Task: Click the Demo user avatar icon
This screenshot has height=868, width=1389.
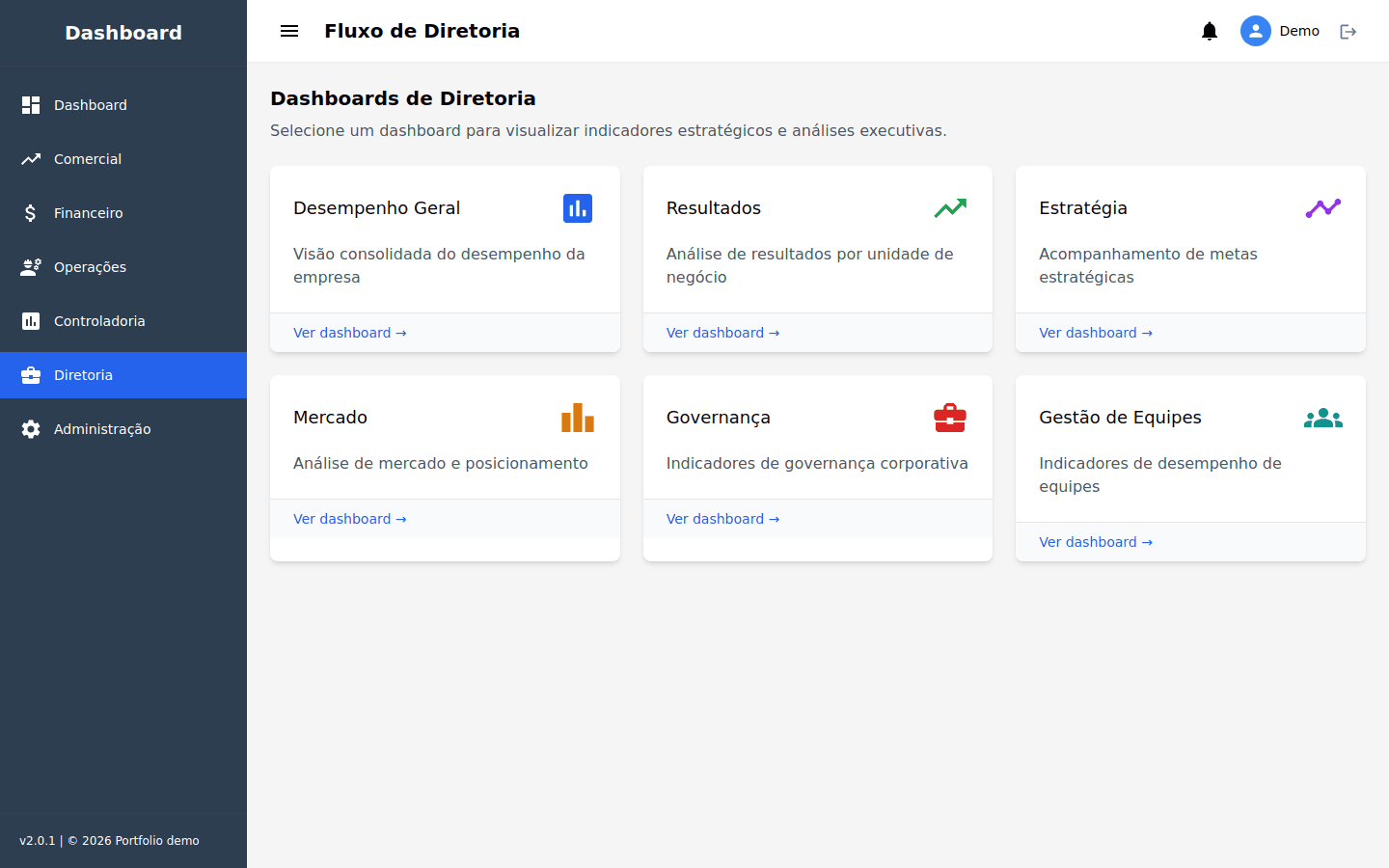Action: coord(1256,31)
